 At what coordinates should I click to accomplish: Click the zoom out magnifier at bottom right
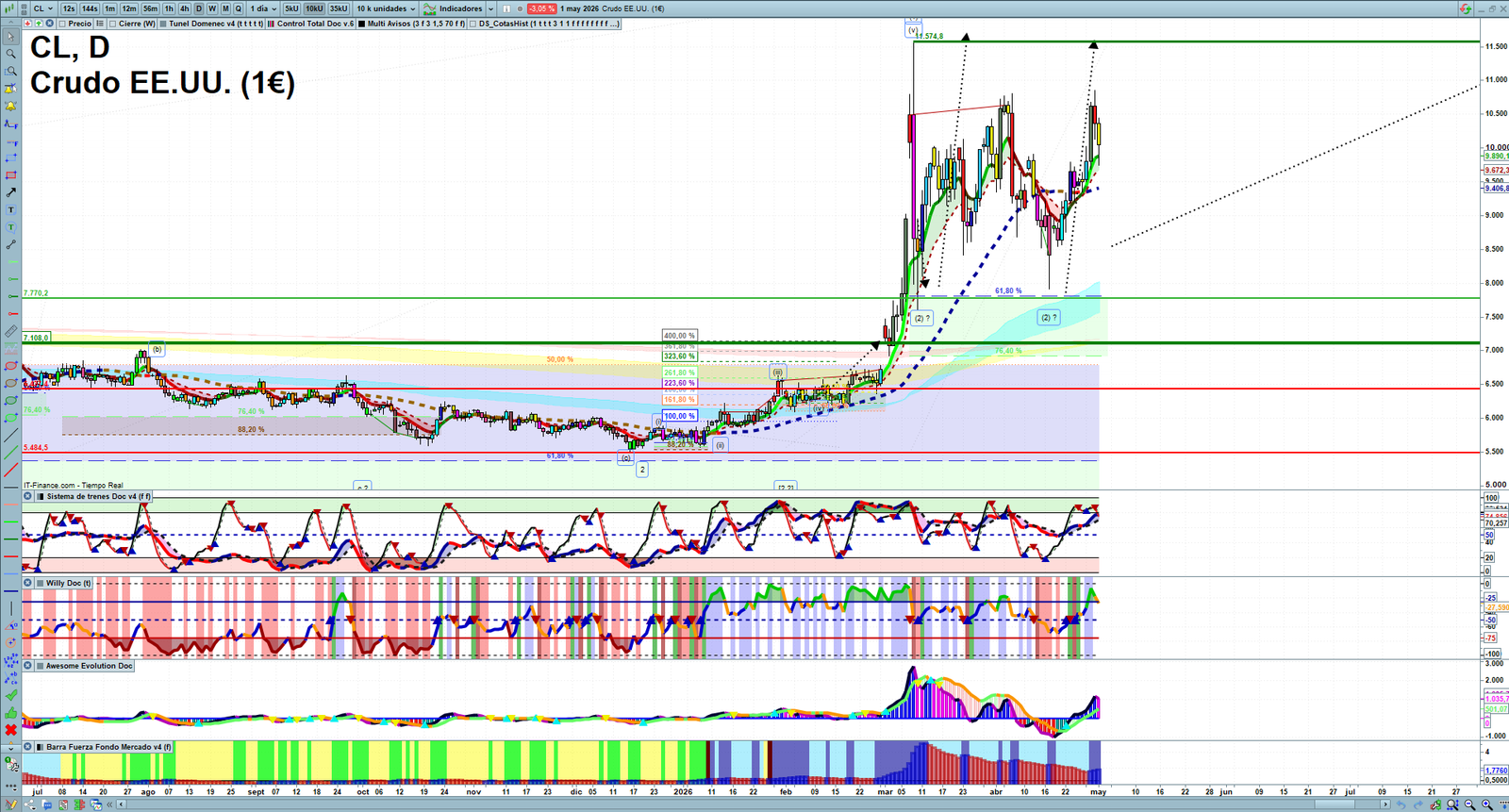pyautogui.click(x=1468, y=804)
